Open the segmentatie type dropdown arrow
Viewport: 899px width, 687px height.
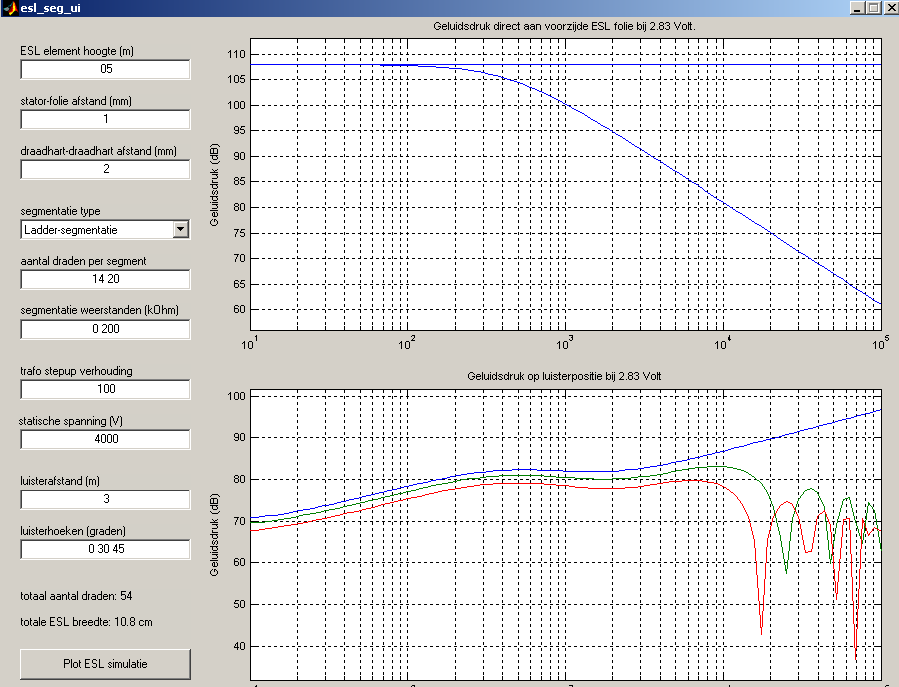(181, 229)
